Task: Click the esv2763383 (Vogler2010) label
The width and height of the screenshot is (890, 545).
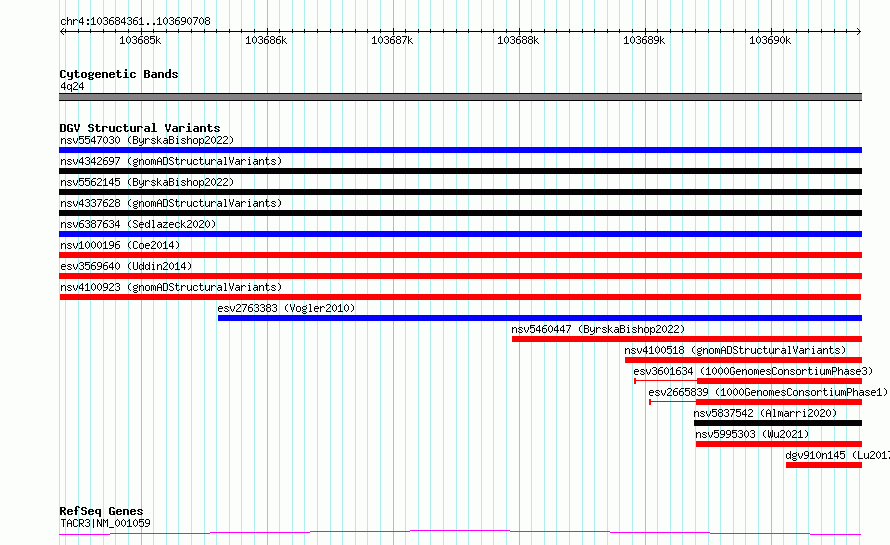Action: click(x=286, y=308)
